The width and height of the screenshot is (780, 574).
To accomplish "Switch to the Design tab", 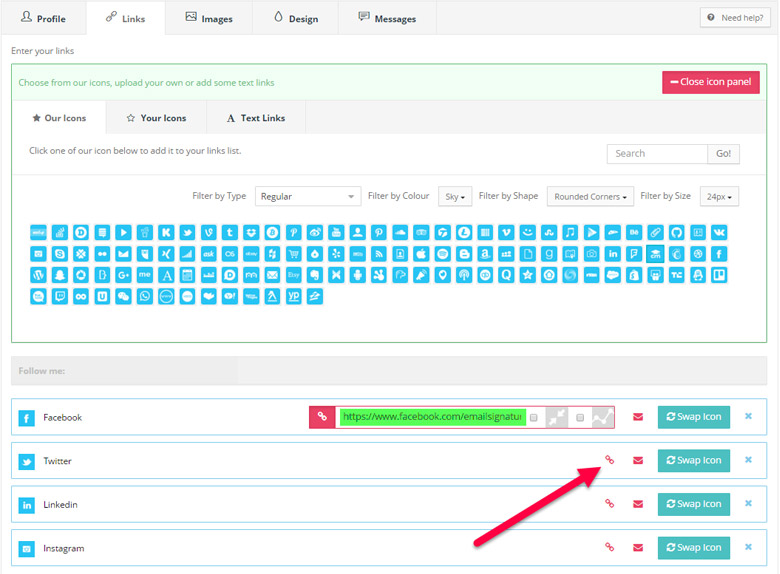I will pyautogui.click(x=295, y=18).
